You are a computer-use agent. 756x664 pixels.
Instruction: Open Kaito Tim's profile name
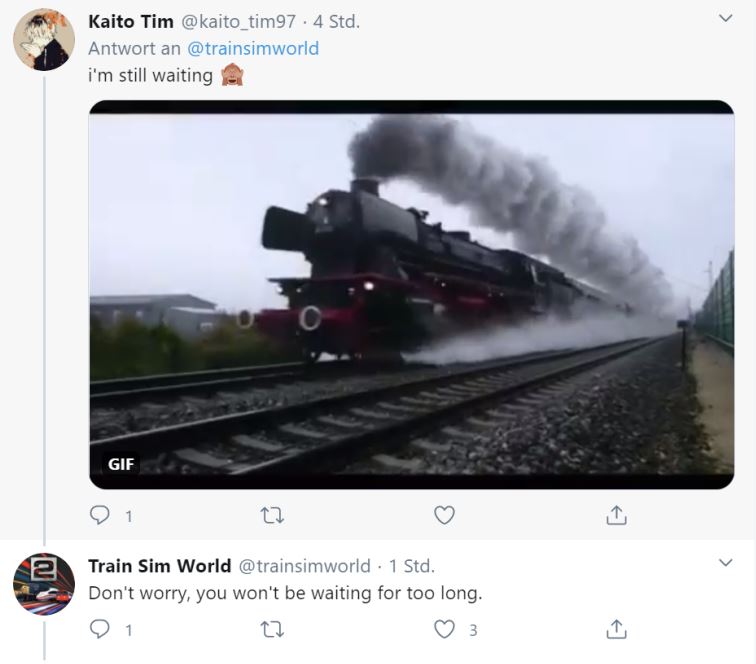(130, 21)
